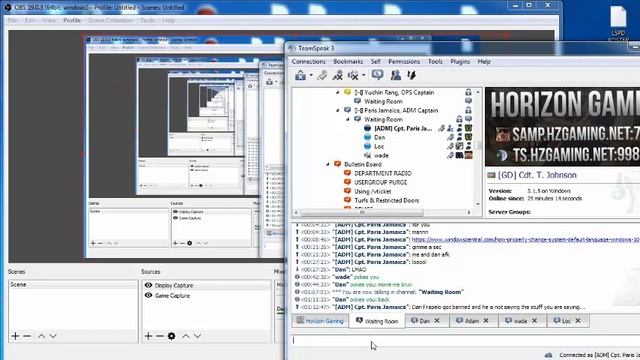Screen dimensions: 640x360
Task: Select Waiting Room under Yuchin Rang
Action: pos(383,102)
